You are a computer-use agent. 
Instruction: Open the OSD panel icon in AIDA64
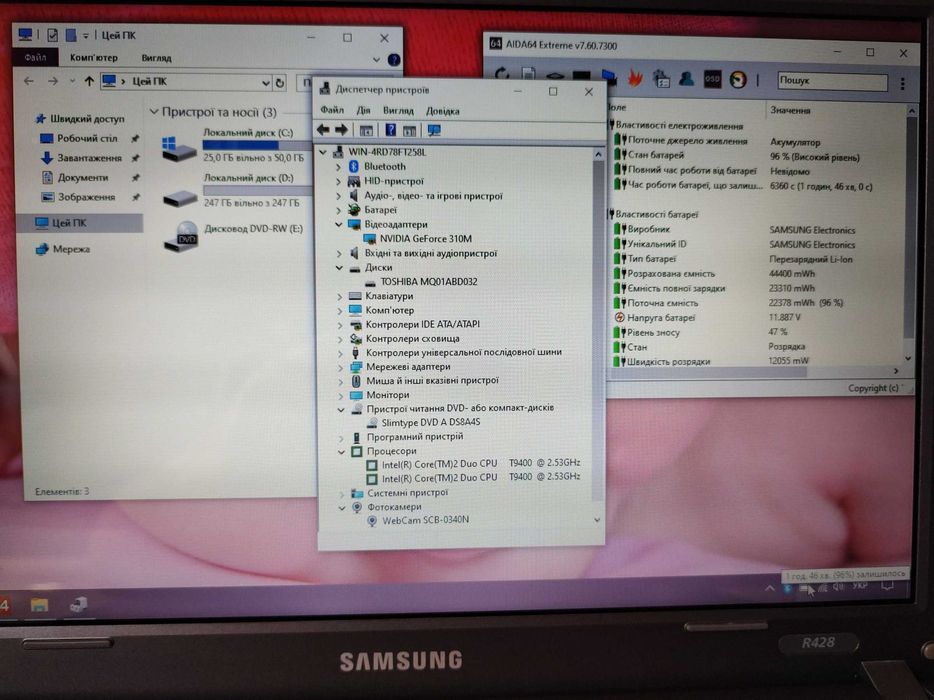(x=712, y=79)
